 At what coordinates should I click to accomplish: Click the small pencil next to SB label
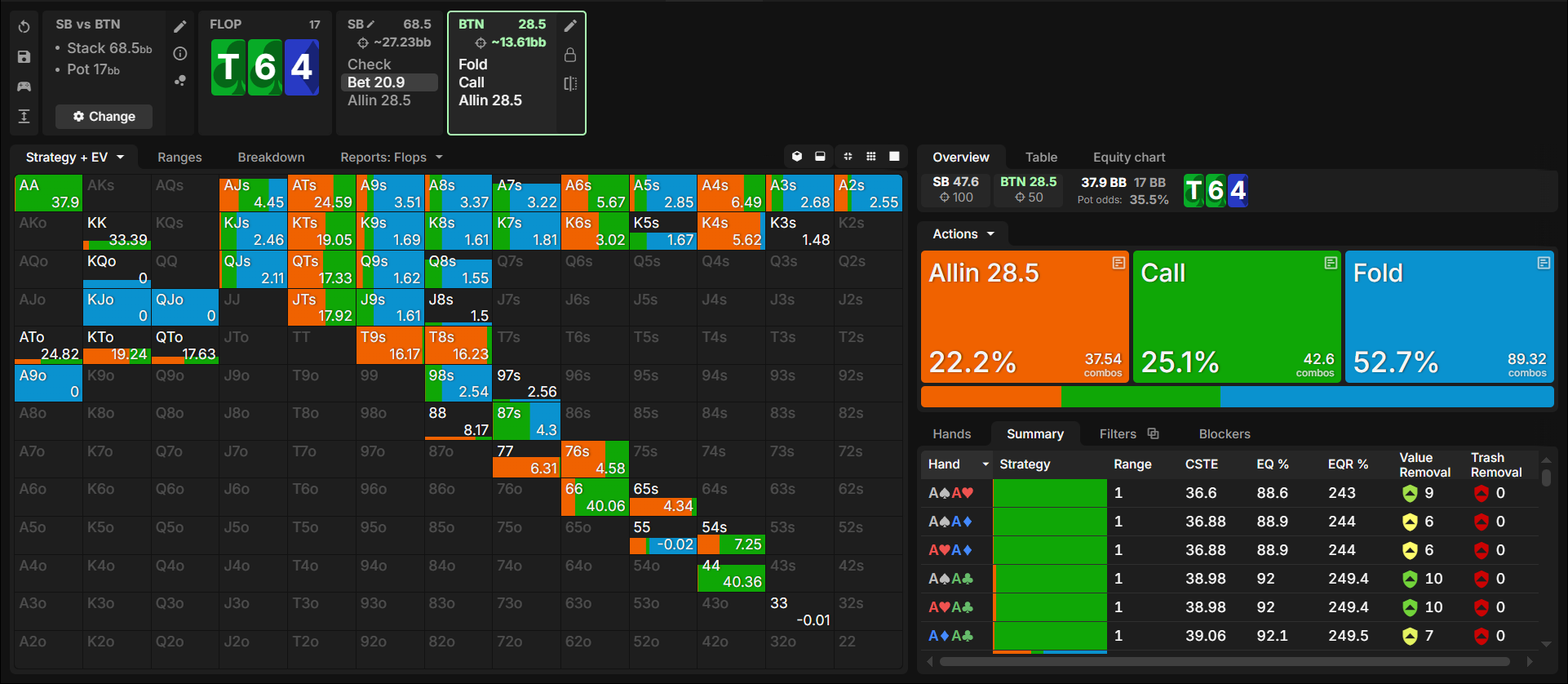pos(371,24)
